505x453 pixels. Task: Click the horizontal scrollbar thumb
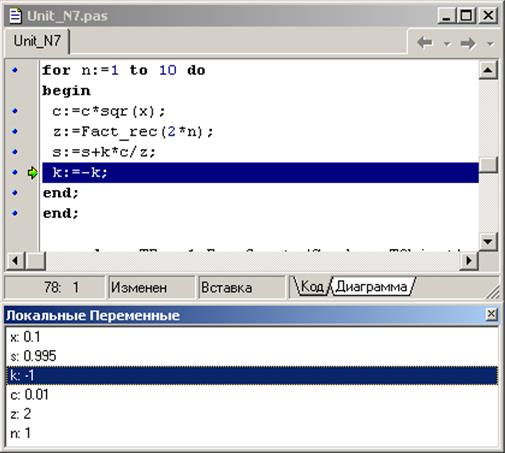coord(35,260)
